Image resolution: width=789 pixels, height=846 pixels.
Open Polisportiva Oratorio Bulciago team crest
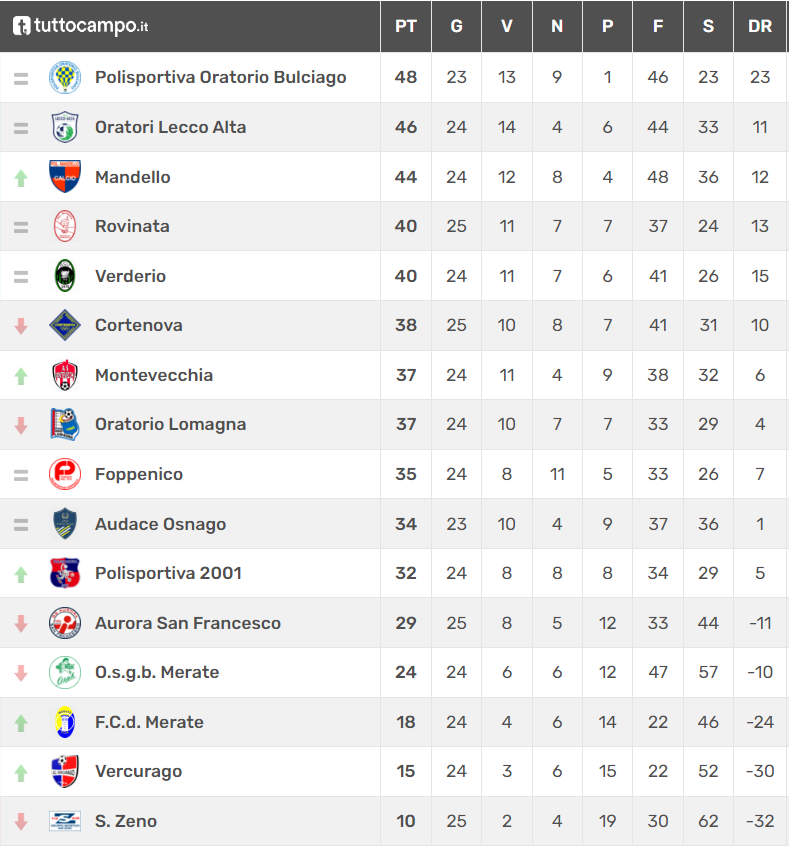point(65,77)
